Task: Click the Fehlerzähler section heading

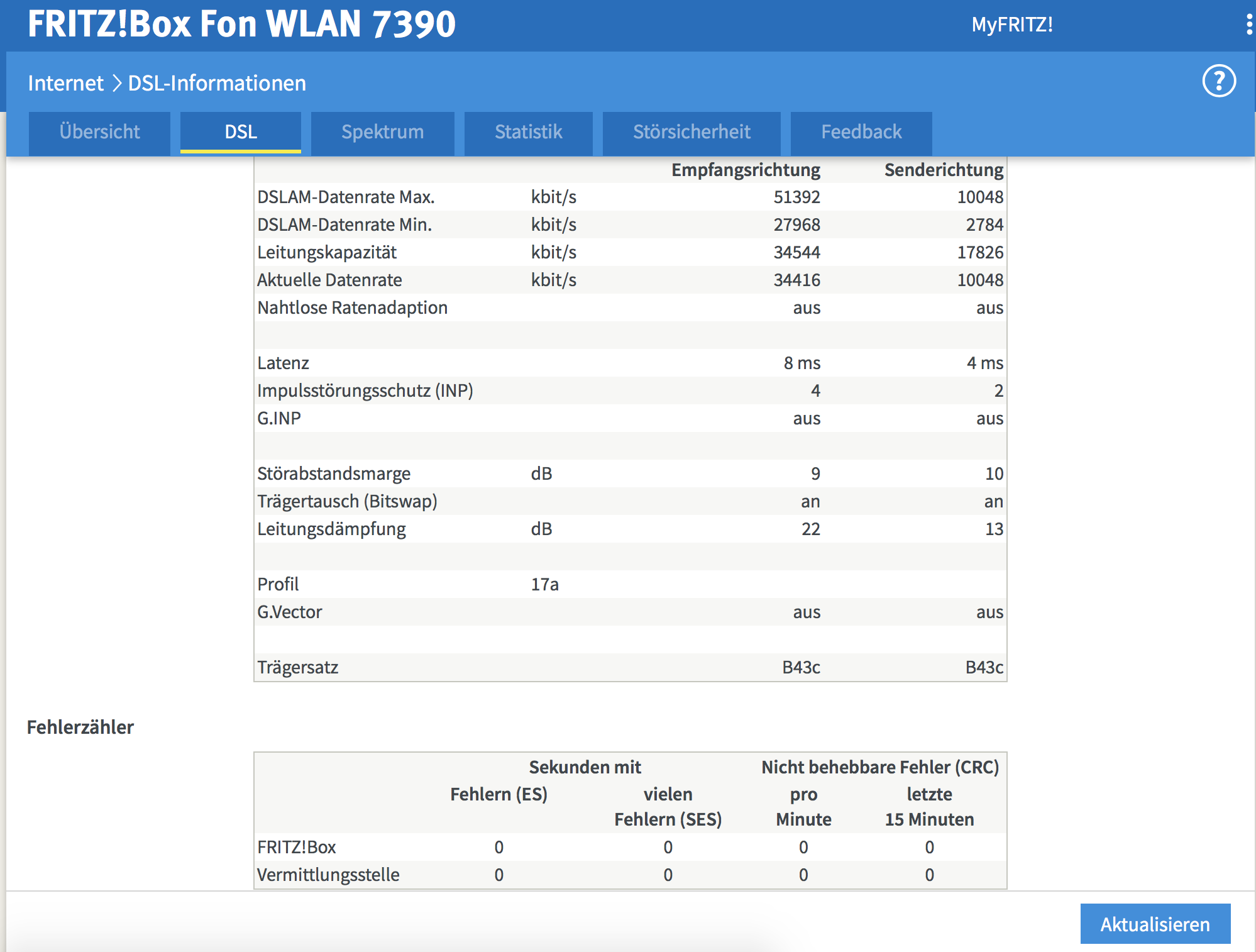Action: click(x=80, y=727)
